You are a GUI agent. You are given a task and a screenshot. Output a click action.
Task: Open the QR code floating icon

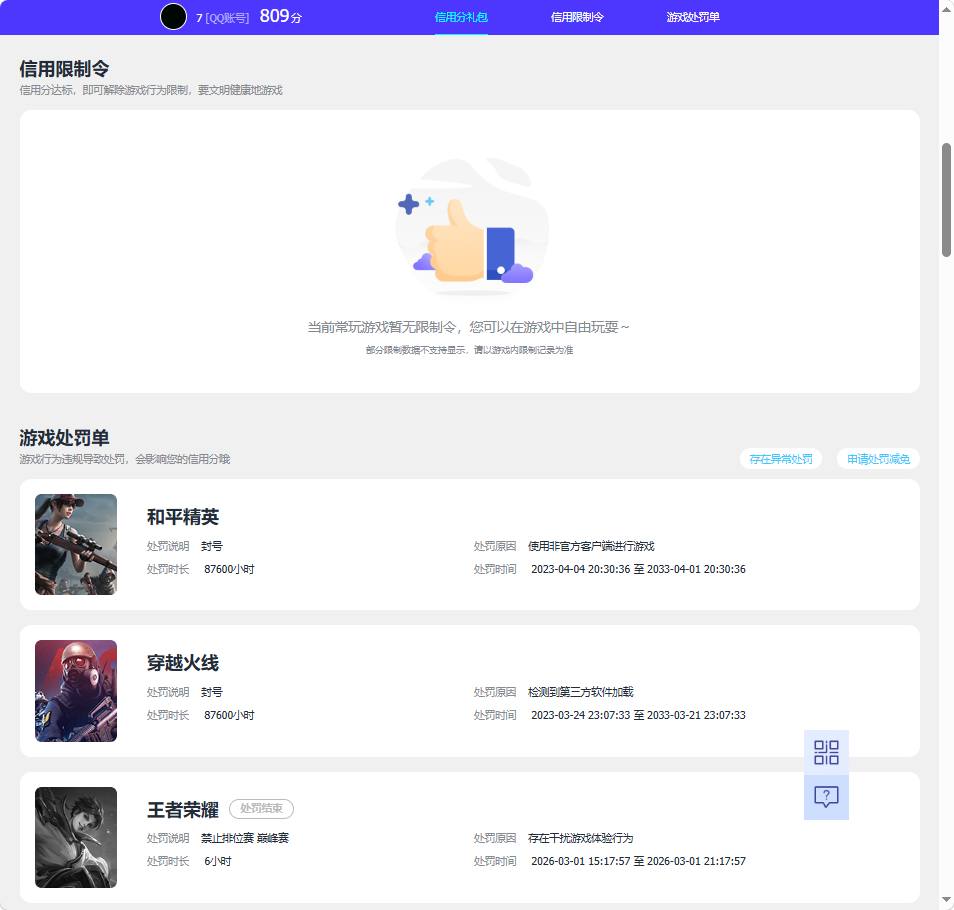pyautogui.click(x=826, y=752)
